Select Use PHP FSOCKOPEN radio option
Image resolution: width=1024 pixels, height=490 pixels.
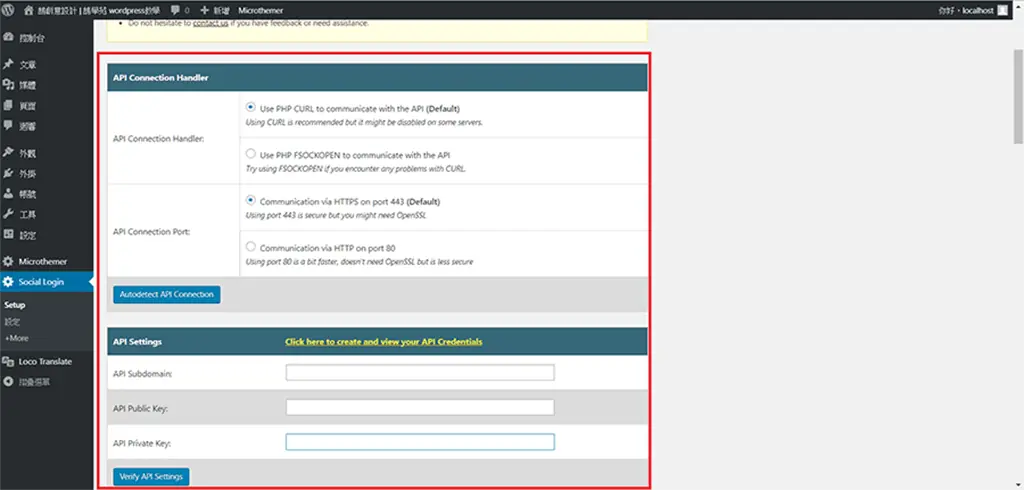tap(251, 154)
